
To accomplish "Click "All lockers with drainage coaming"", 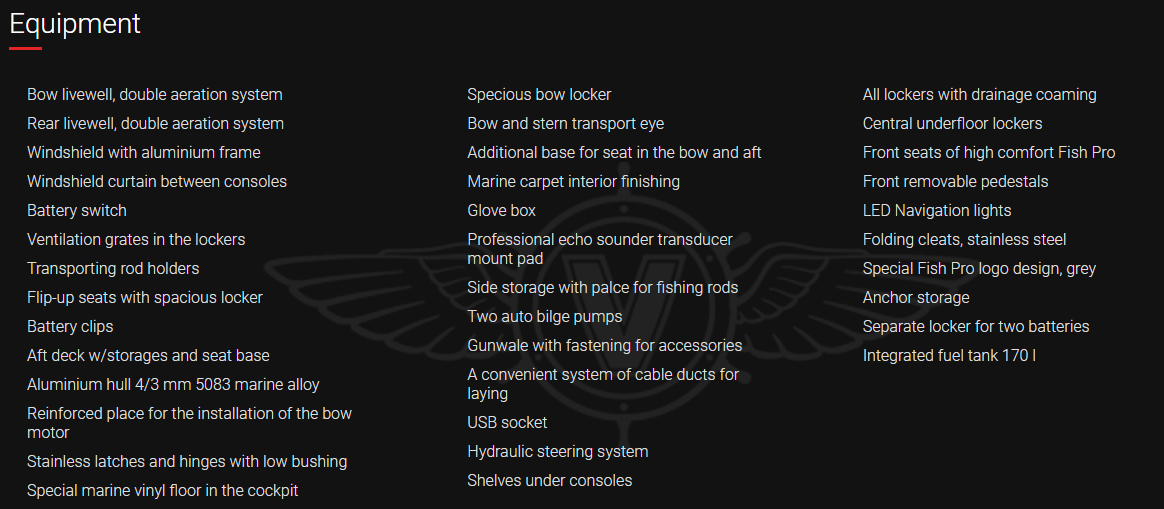I will coord(980,95).
